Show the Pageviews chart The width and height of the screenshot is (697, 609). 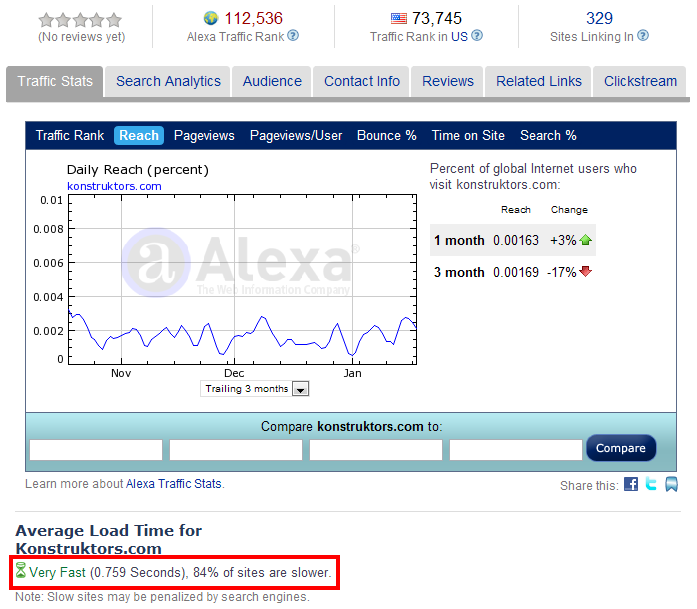(204, 136)
